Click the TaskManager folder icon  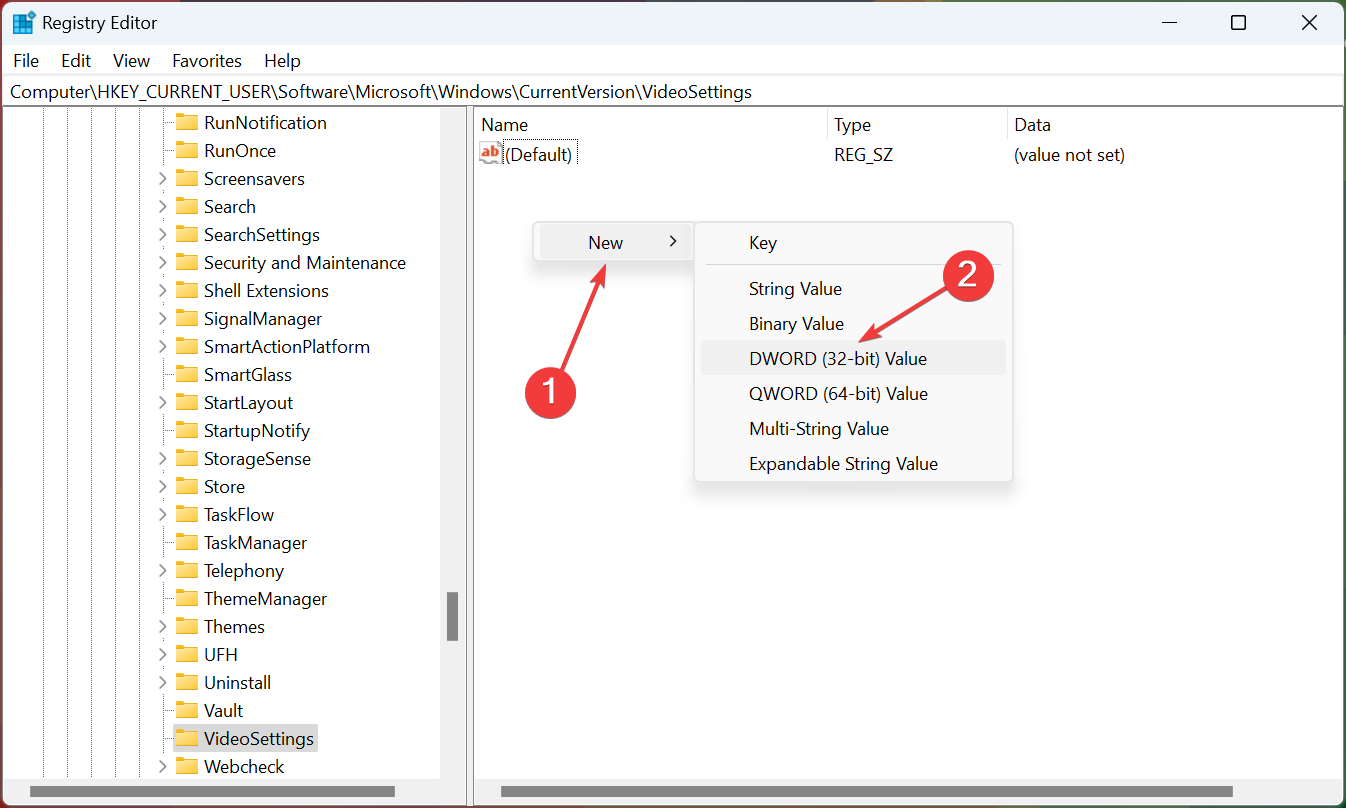click(187, 543)
